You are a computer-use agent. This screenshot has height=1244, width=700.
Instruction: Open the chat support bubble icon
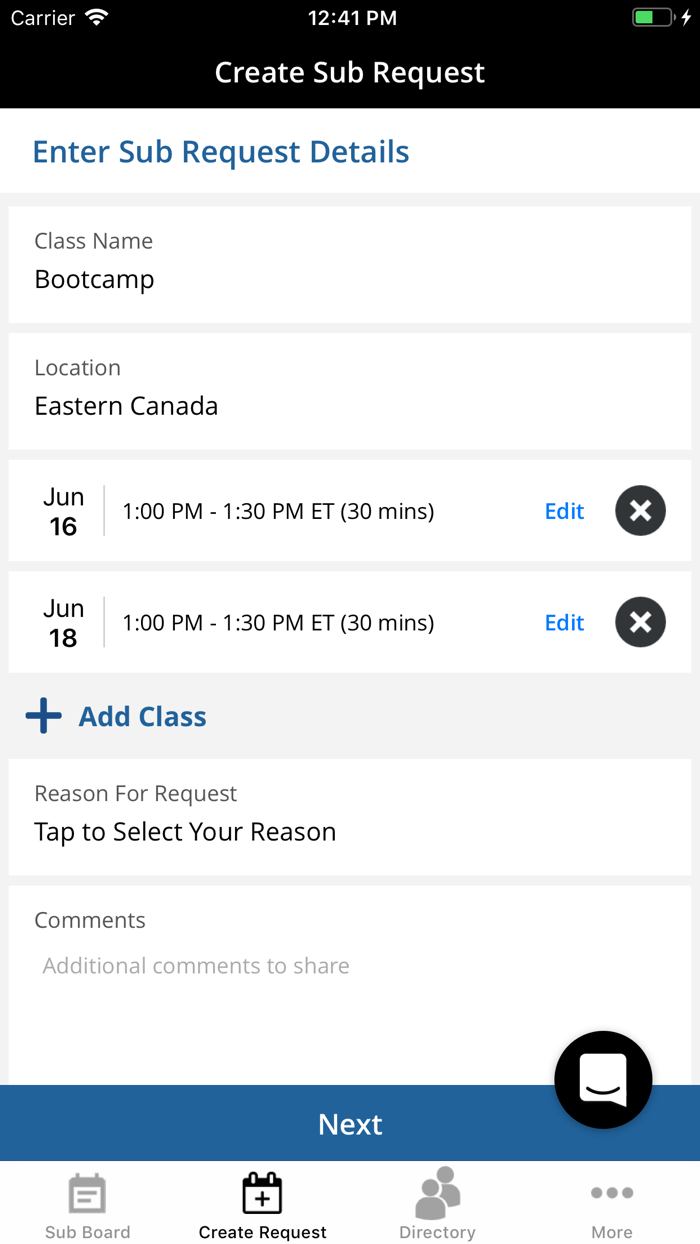point(603,1079)
